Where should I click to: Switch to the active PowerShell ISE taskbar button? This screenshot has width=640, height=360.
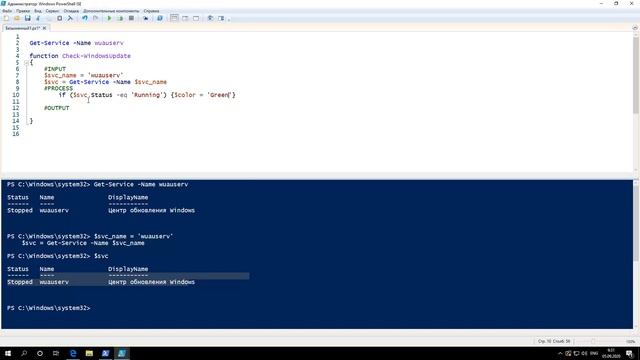click(122, 353)
